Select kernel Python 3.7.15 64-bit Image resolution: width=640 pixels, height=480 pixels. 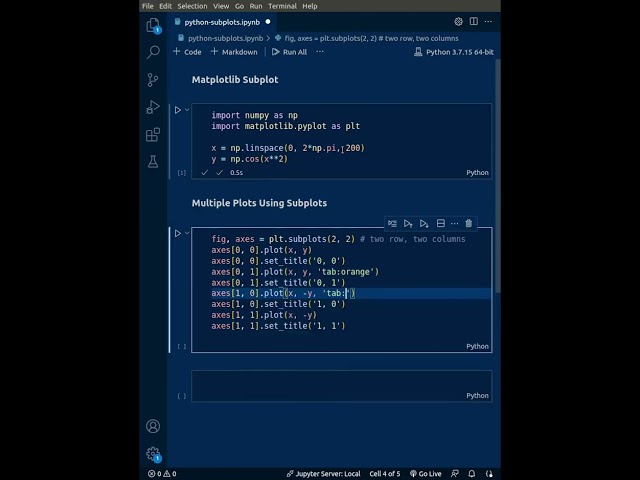453,52
